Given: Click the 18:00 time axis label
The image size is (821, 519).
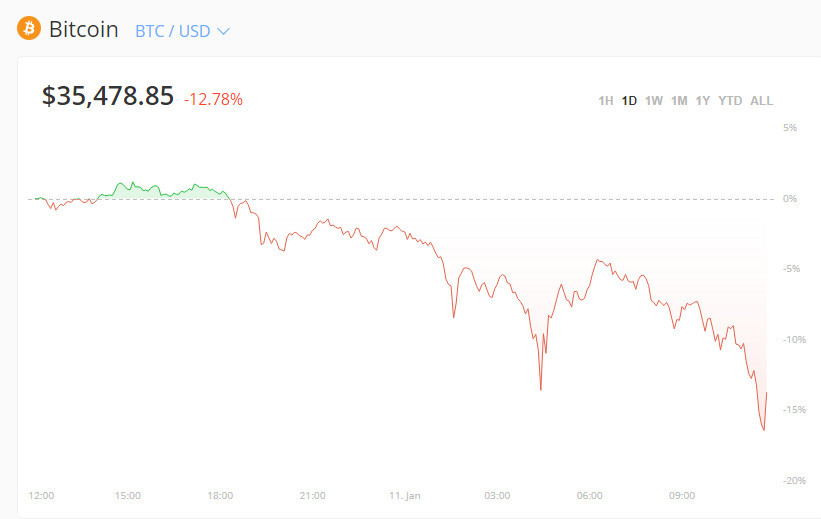Looking at the screenshot, I should coord(220,495).
